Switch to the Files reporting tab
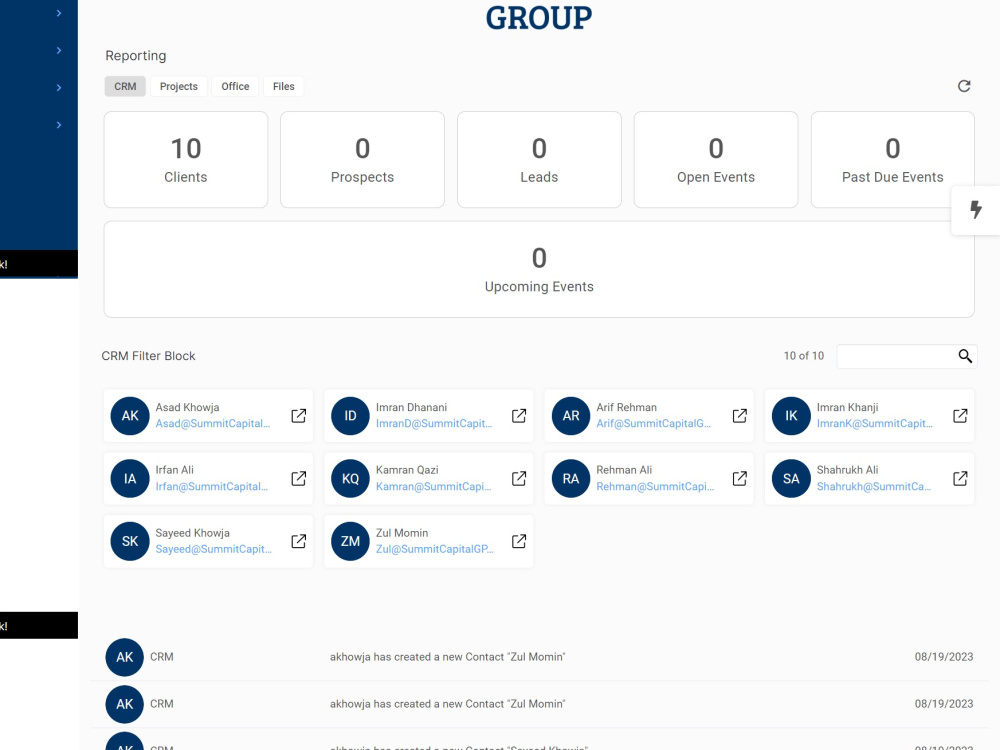 [284, 86]
